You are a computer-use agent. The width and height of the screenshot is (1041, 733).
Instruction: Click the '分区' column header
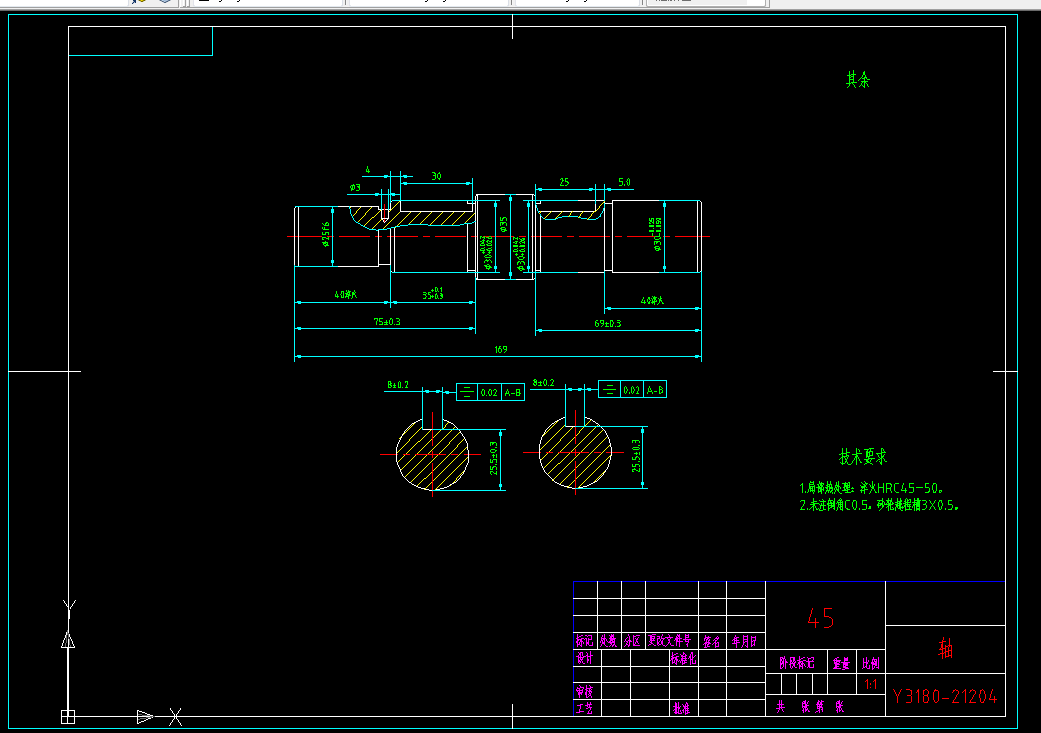[633, 641]
